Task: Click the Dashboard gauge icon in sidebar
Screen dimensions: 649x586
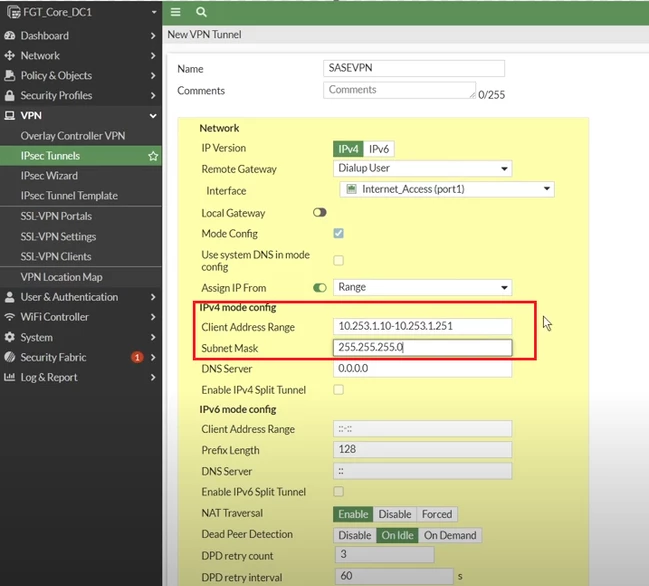Action: pyautogui.click(x=10, y=36)
